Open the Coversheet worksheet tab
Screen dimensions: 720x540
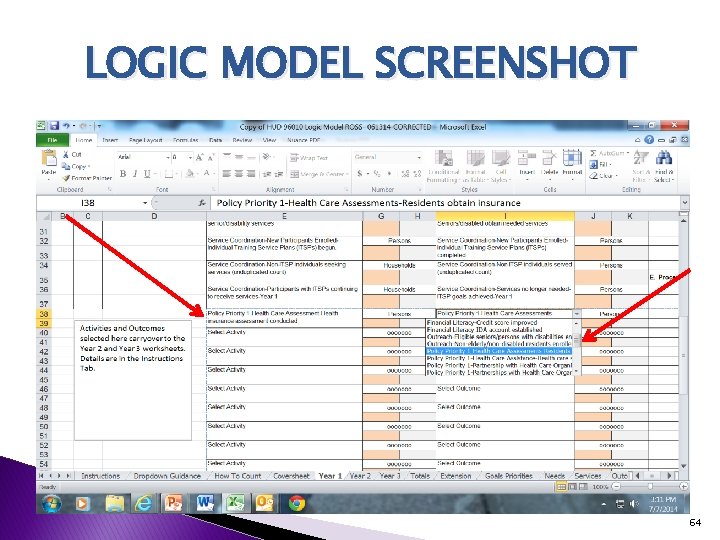tap(291, 476)
